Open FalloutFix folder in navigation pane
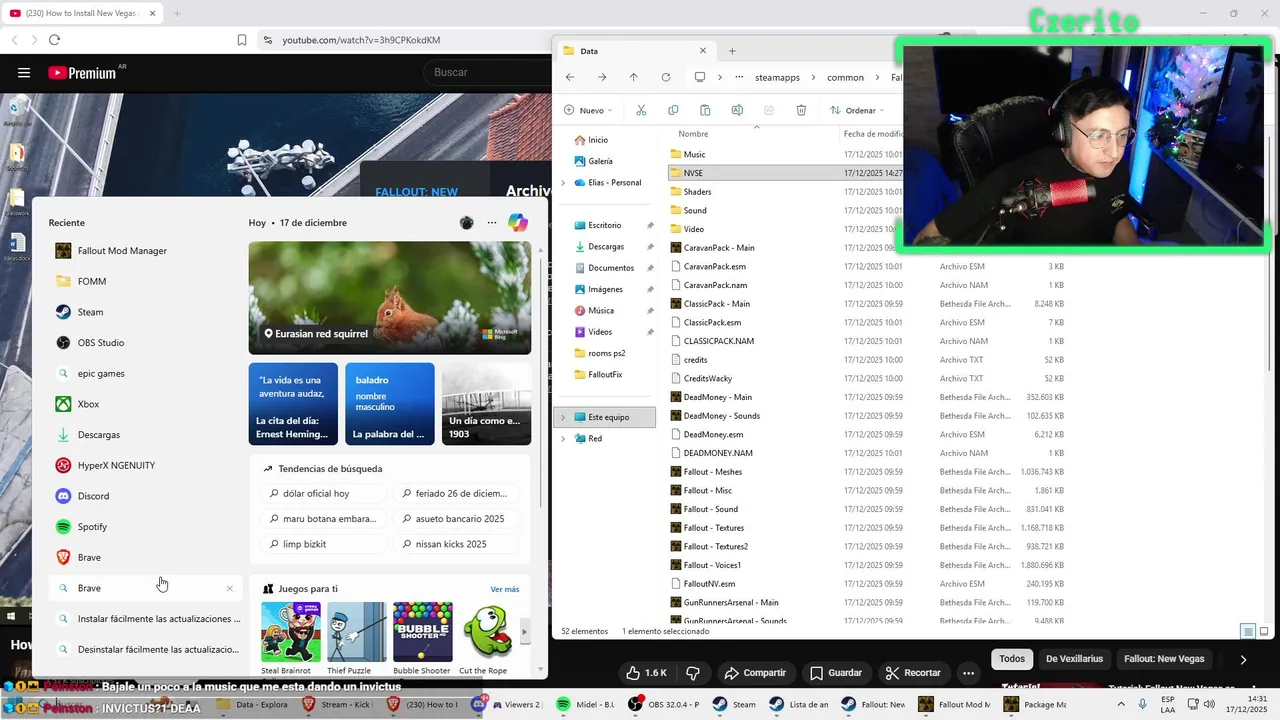Viewport: 1280px width, 720px height. (605, 374)
